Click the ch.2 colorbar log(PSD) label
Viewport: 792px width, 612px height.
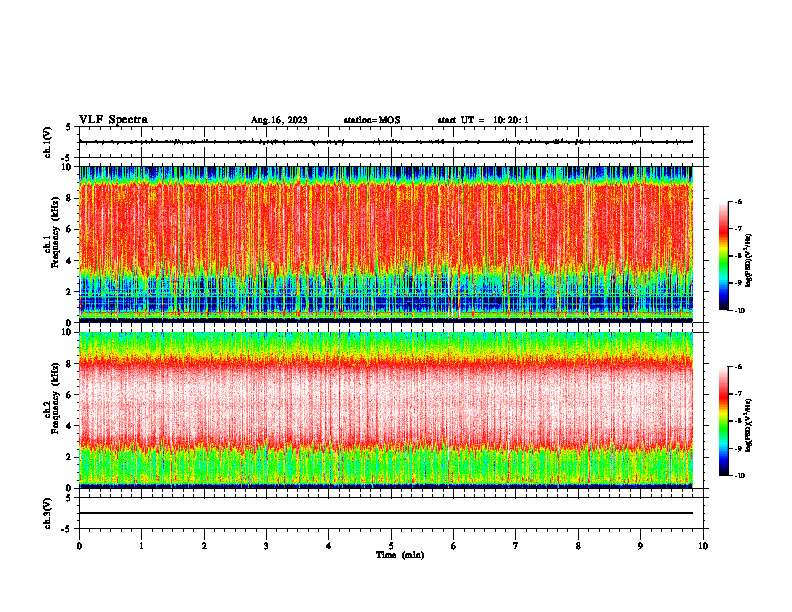[x=748, y=425]
